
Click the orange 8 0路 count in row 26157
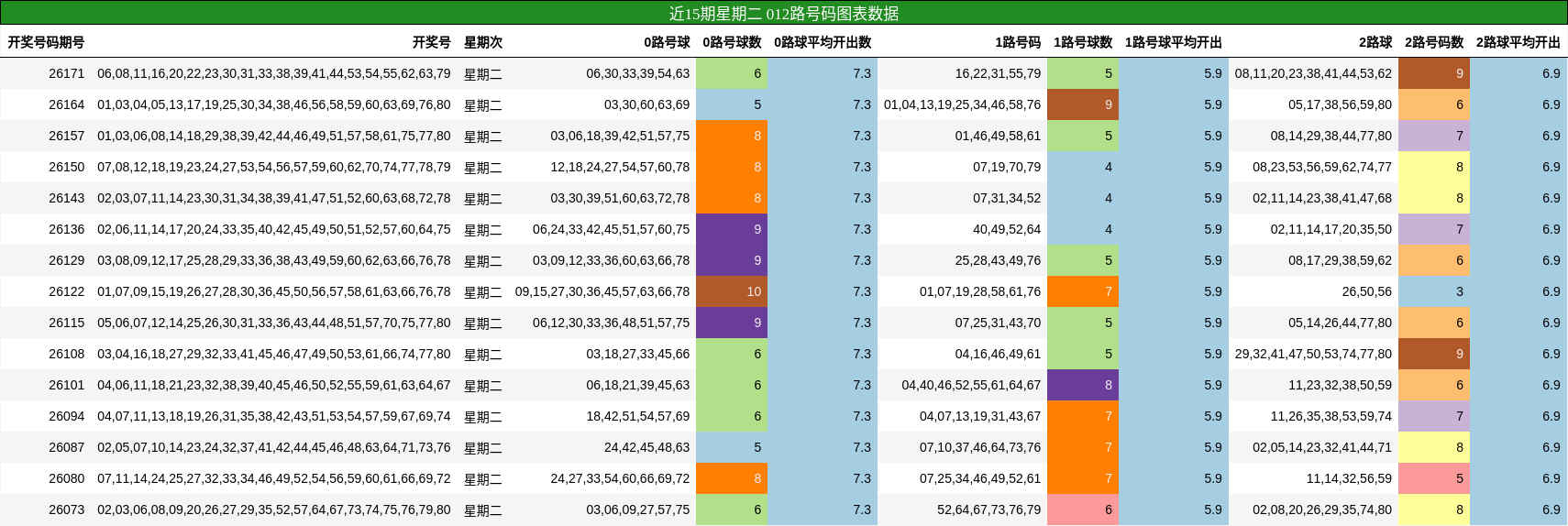tap(732, 136)
